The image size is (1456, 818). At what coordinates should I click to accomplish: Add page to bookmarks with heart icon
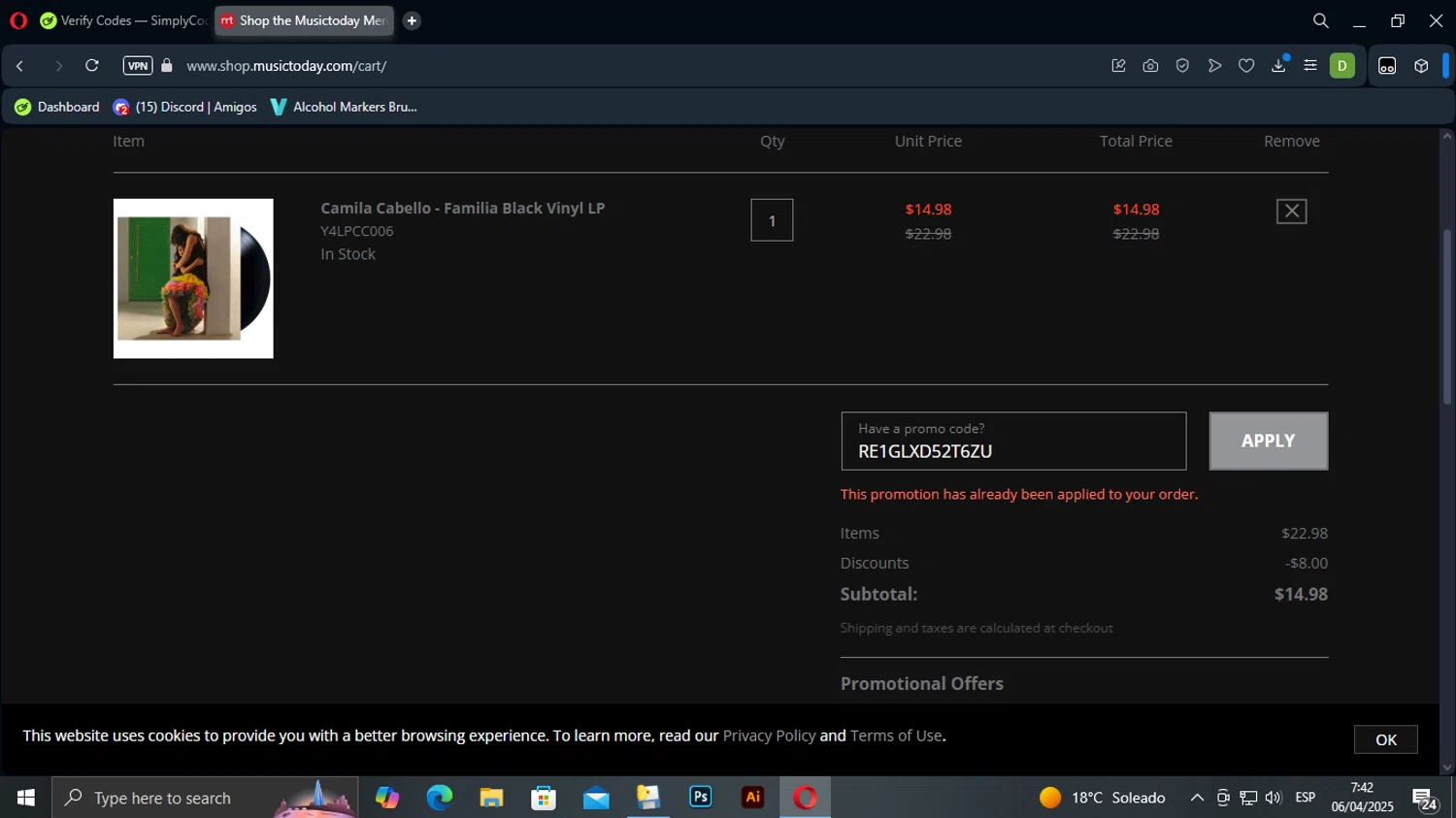pos(1246,66)
